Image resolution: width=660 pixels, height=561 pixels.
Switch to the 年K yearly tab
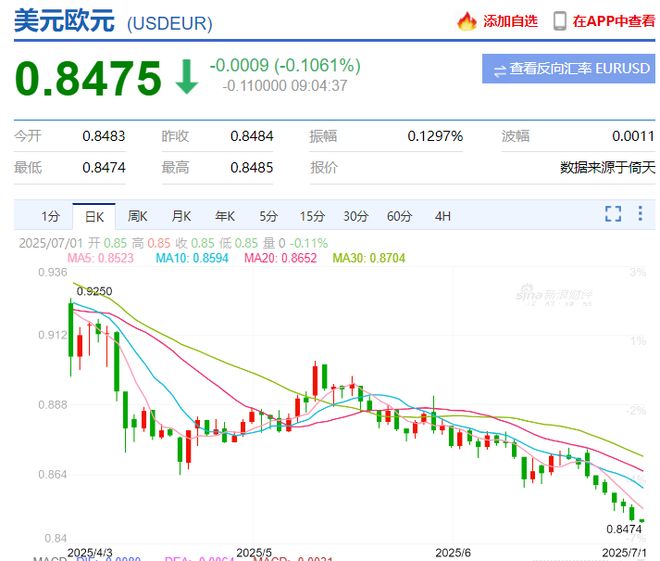click(225, 216)
